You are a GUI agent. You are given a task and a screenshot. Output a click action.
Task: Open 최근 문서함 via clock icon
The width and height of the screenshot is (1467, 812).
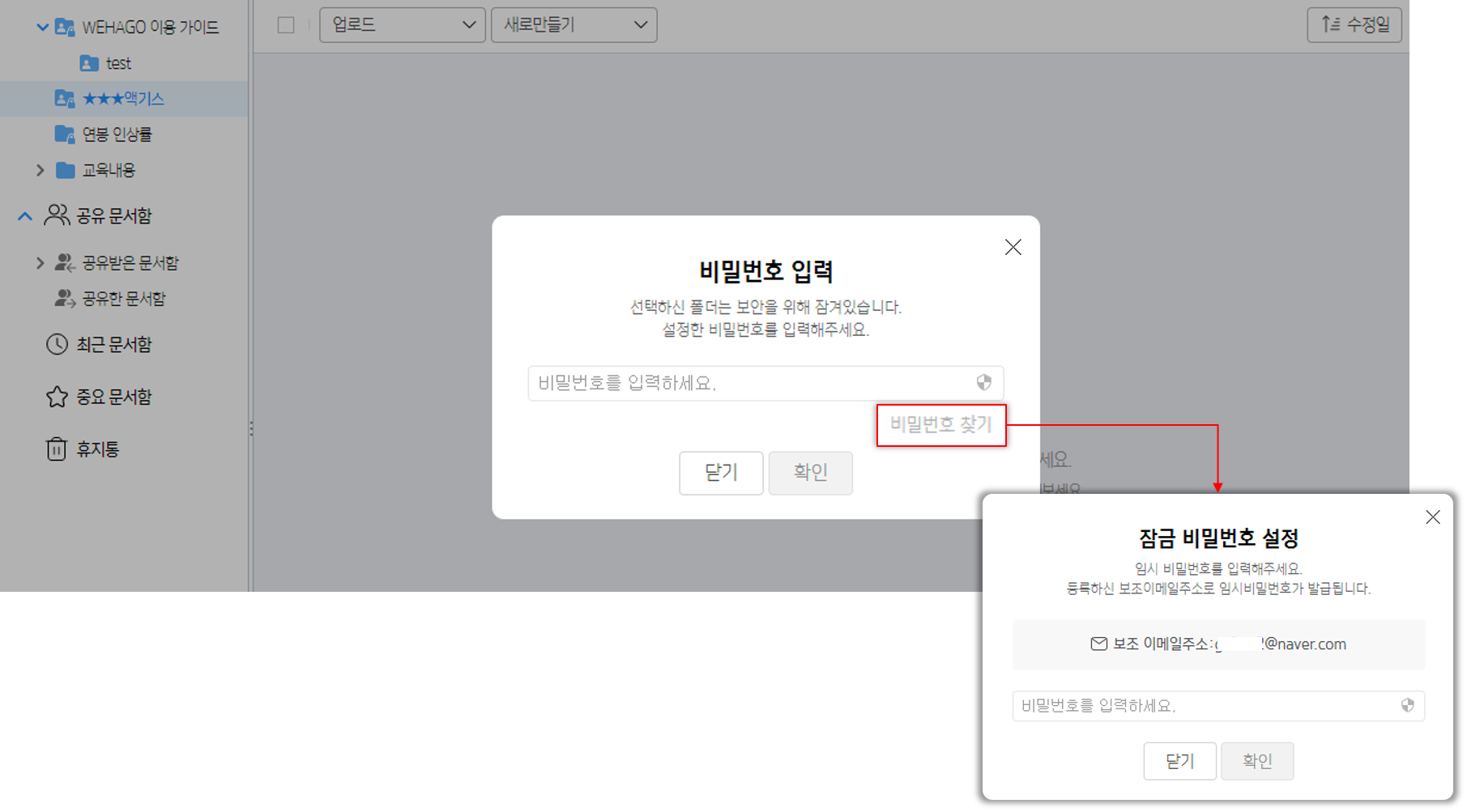57,345
